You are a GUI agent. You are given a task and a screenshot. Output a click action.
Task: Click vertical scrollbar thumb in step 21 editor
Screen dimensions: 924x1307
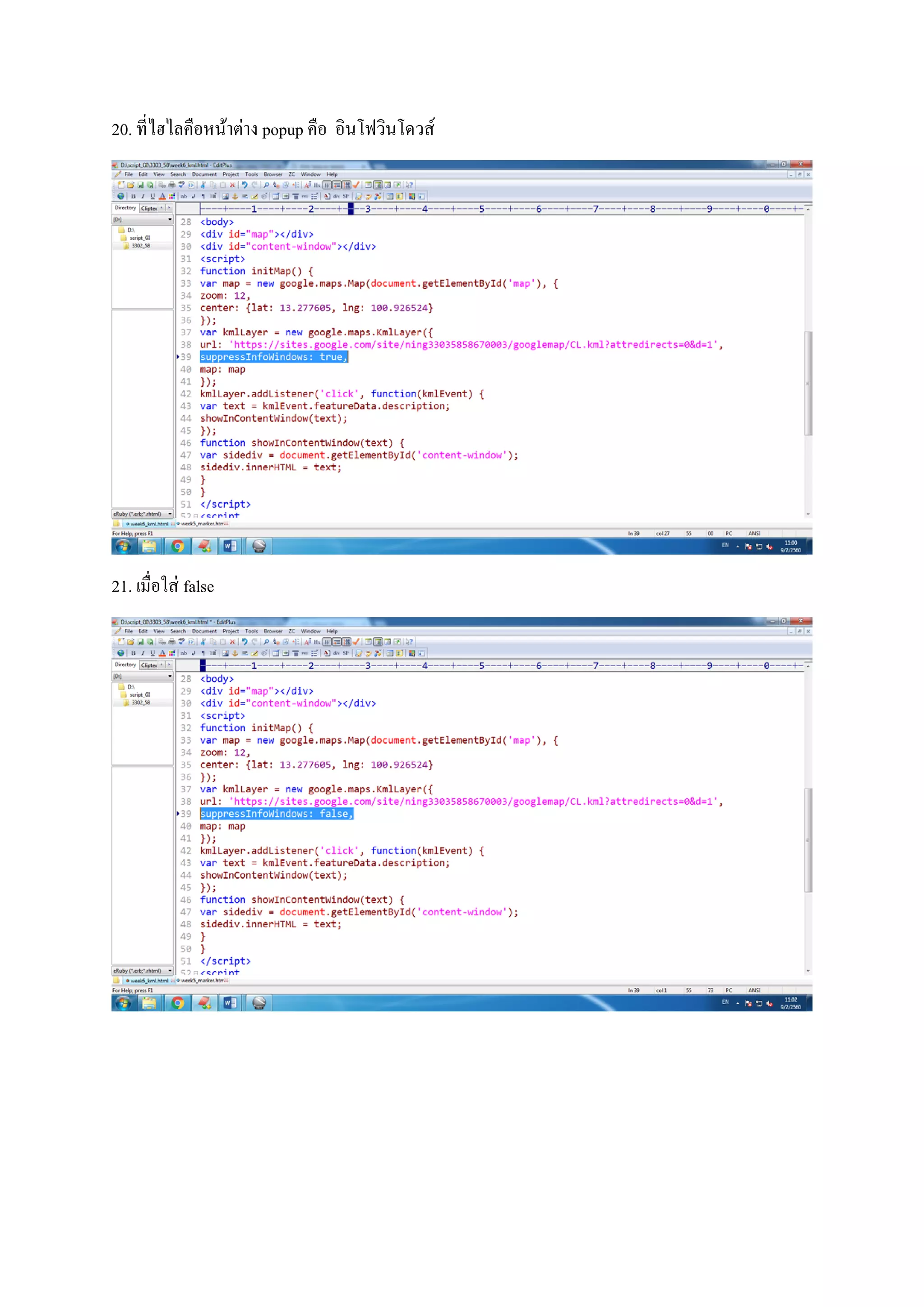(808, 839)
